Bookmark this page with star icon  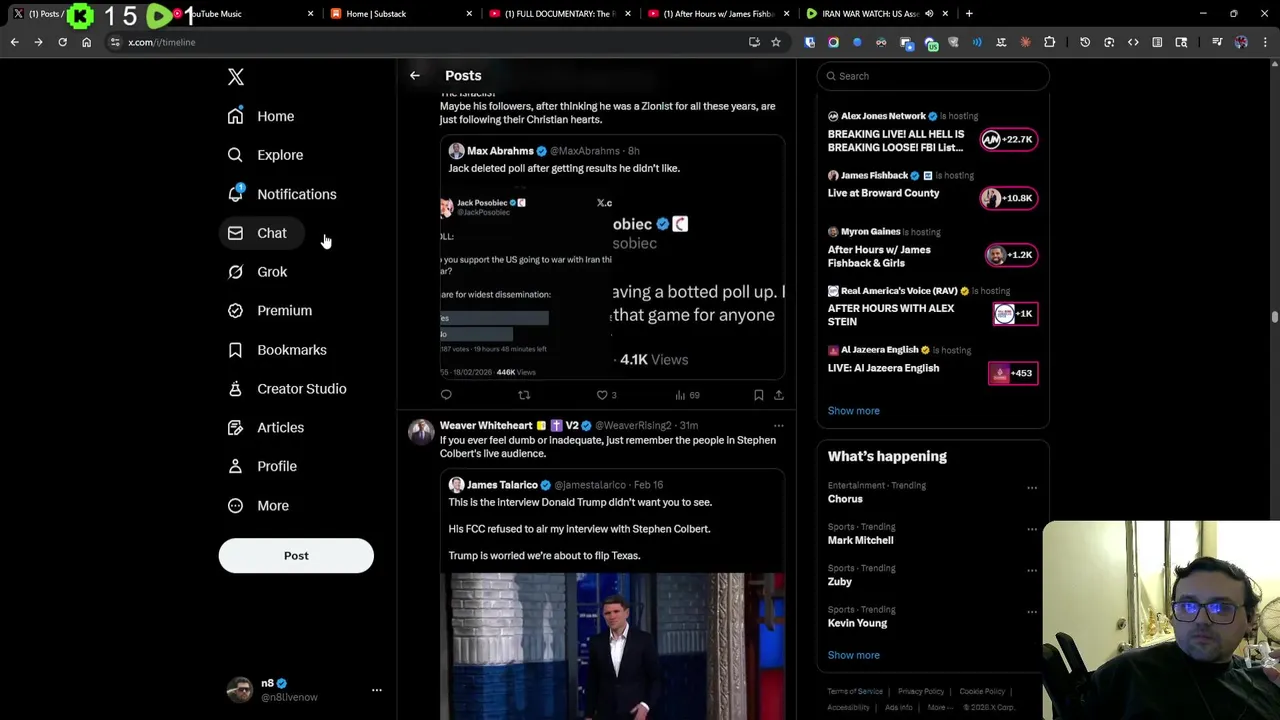click(776, 42)
